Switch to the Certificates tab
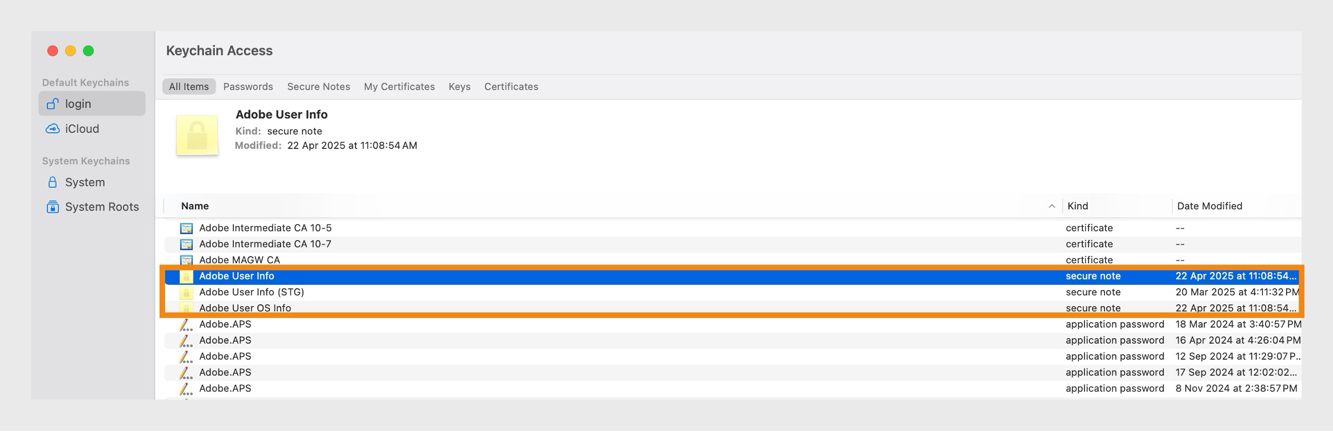The width and height of the screenshot is (1333, 431). [511, 87]
